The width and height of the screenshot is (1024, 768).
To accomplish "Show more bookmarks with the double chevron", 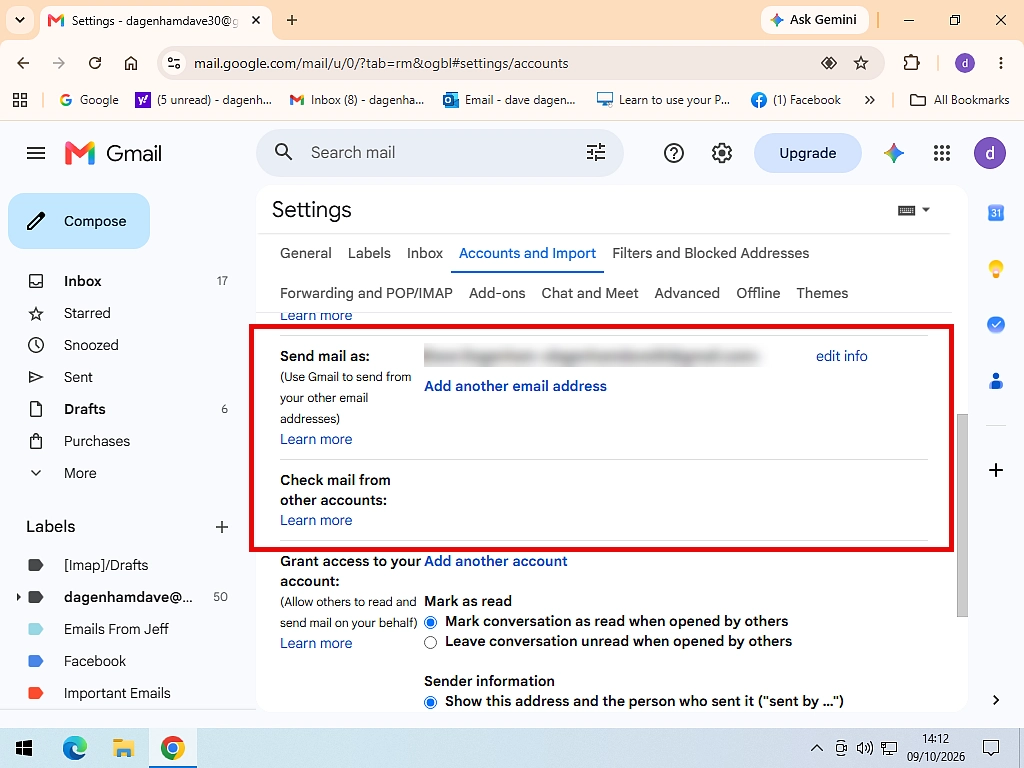I will (x=869, y=100).
